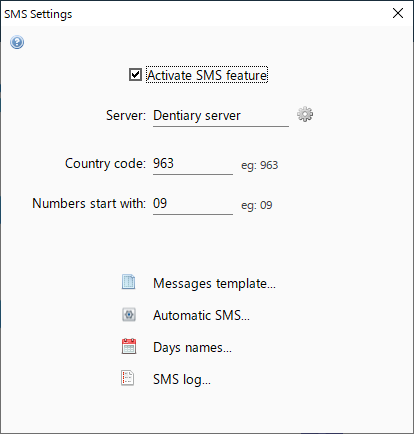Close the SMS Settings window
414x434 pixels.
click(x=398, y=13)
